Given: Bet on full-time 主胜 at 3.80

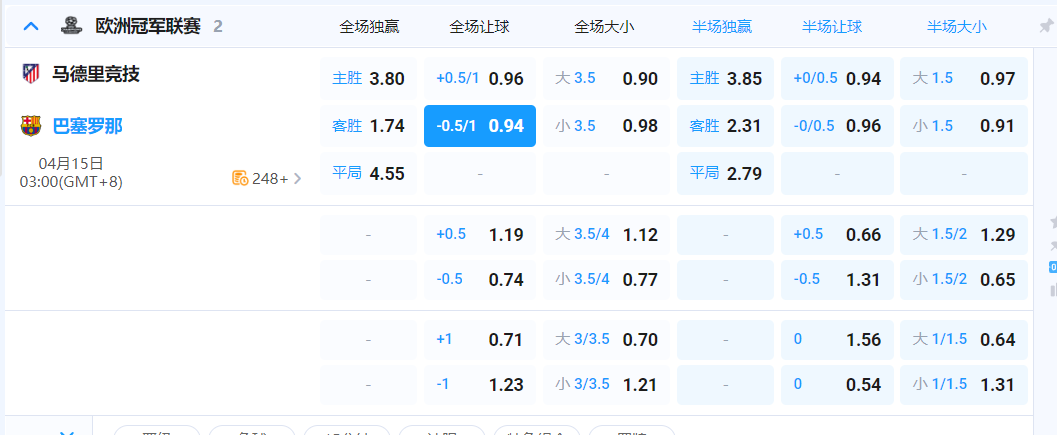Looking at the screenshot, I should pos(369,78).
